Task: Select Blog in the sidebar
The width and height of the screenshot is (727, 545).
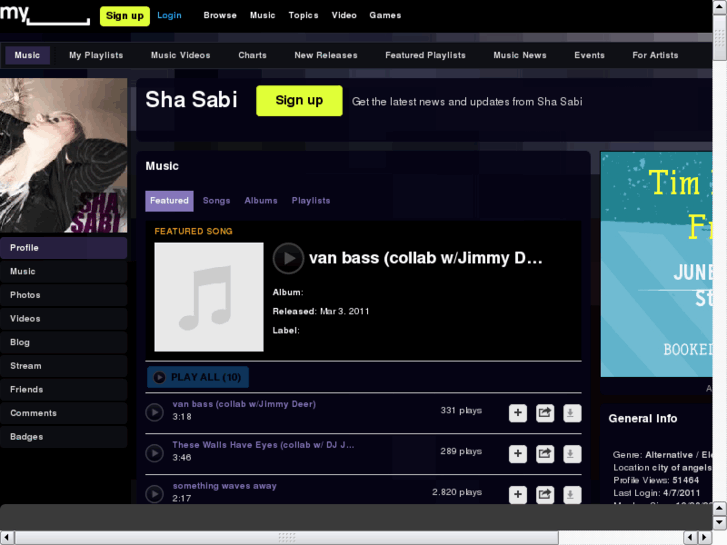Action: tap(64, 342)
